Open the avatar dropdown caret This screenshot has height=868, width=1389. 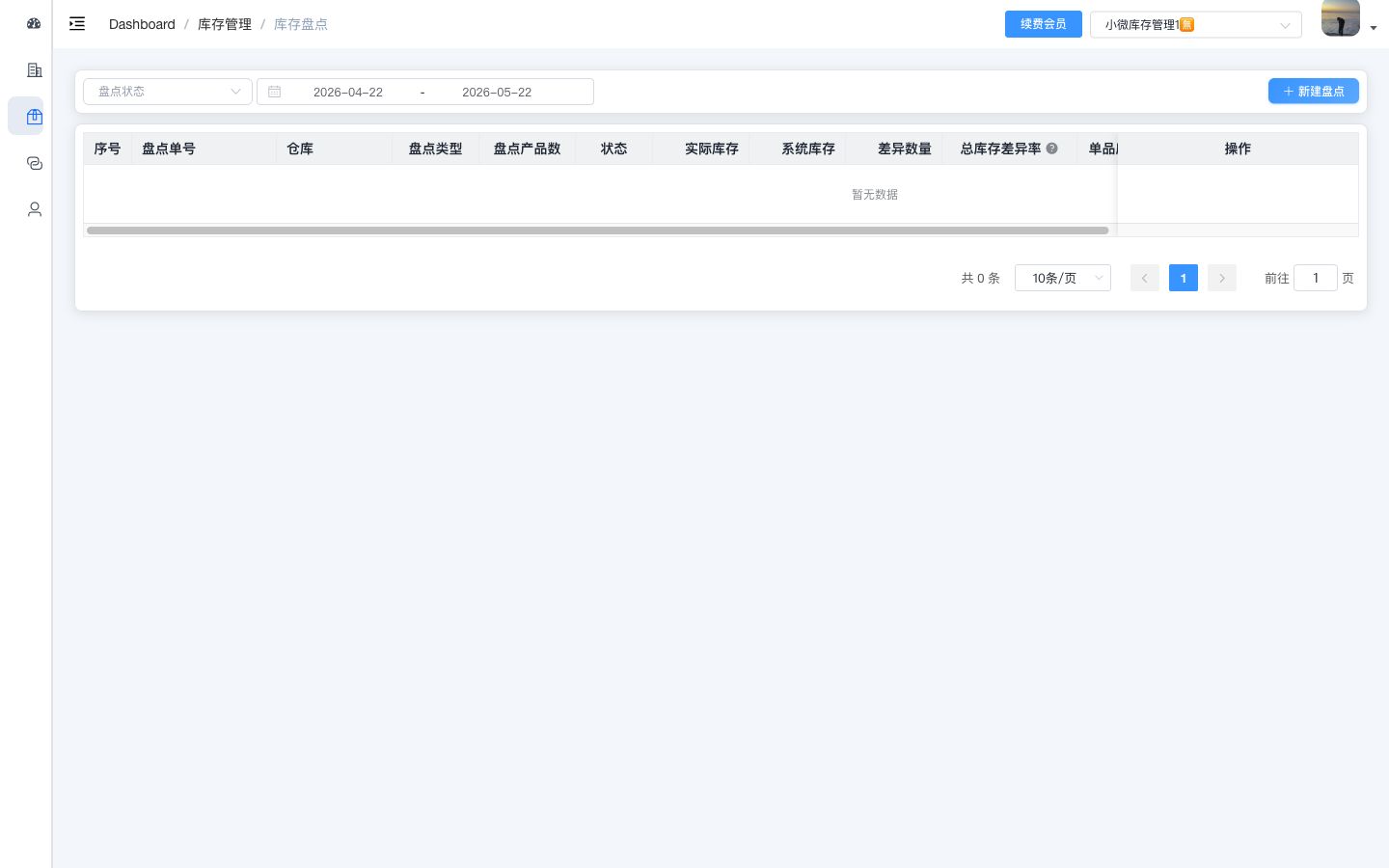pyautogui.click(x=1374, y=29)
